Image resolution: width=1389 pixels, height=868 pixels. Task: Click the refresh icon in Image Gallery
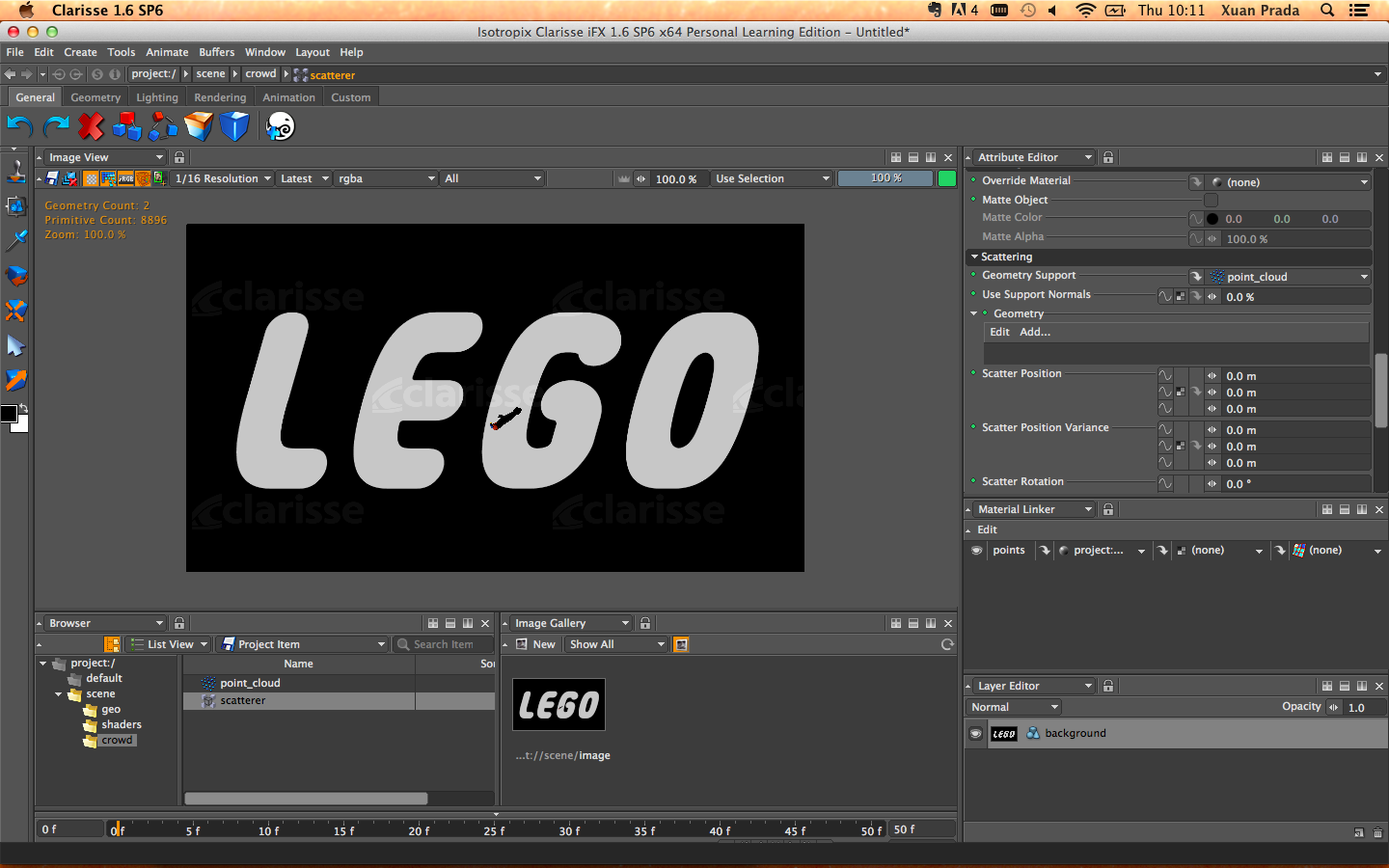pos(947,644)
